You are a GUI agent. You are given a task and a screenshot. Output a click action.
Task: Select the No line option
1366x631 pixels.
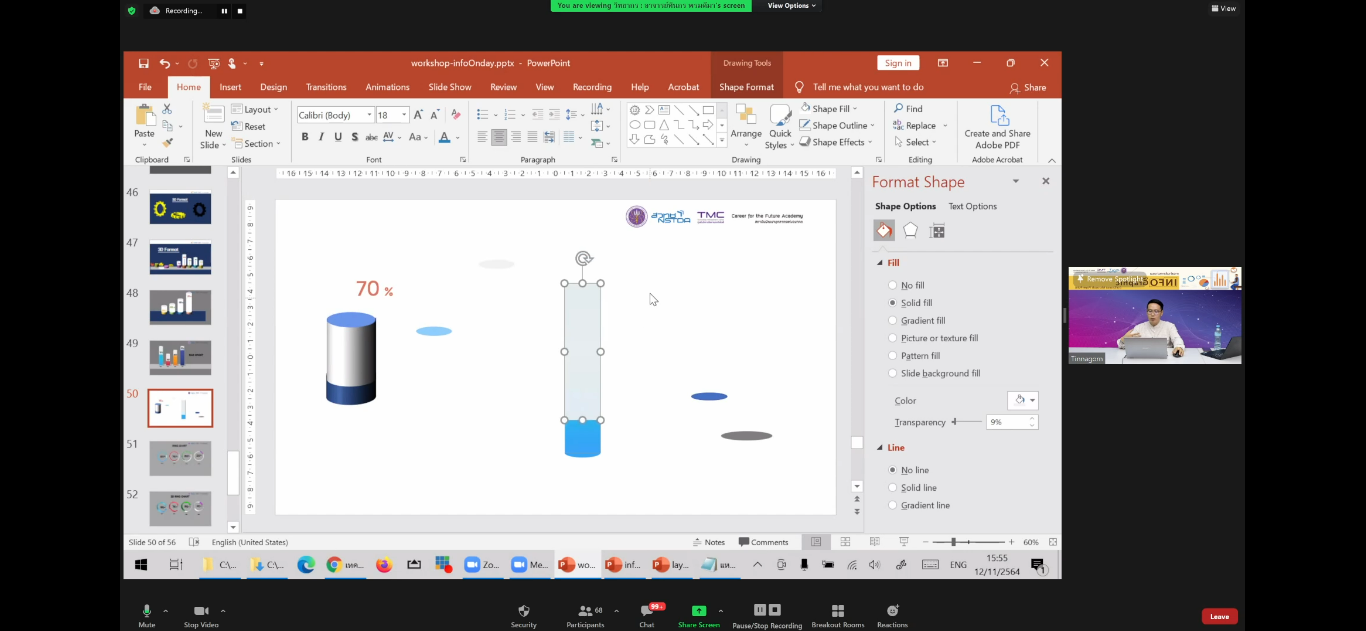click(x=908, y=470)
